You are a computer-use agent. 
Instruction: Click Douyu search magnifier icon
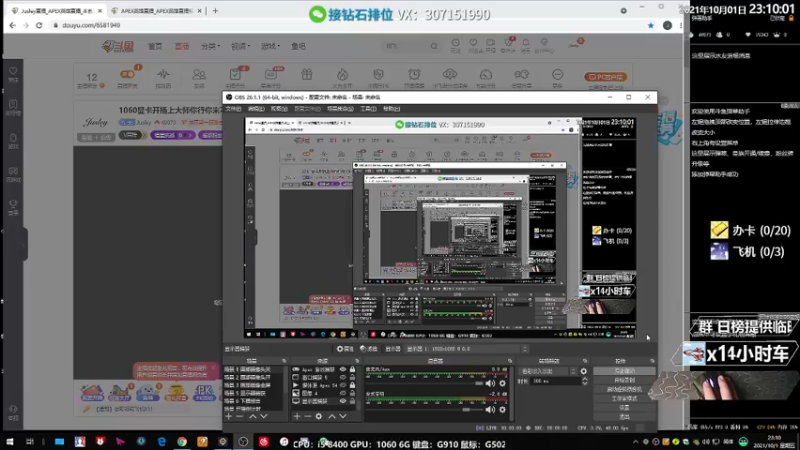[x=434, y=46]
